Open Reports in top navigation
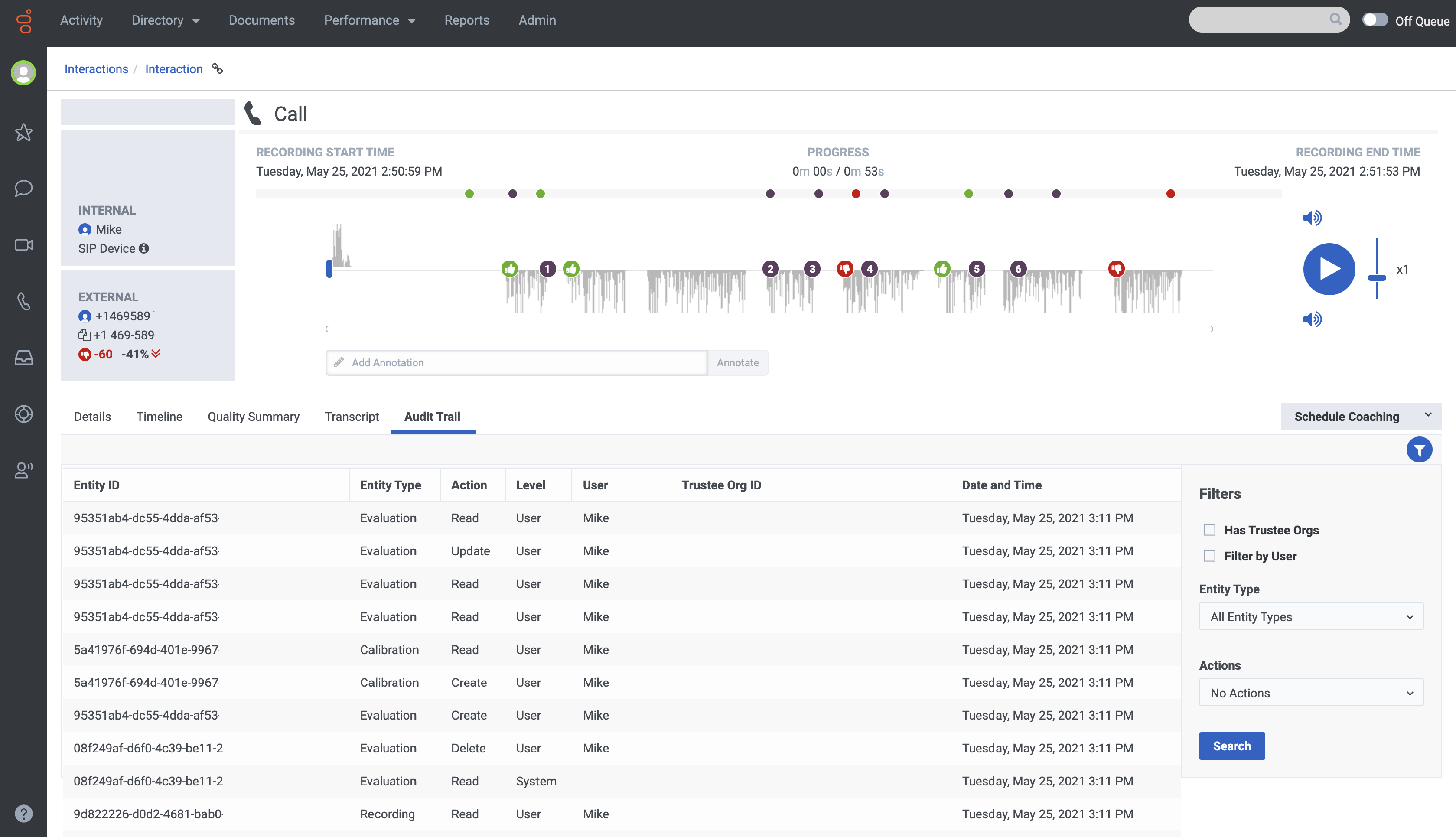1456x837 pixels. [467, 20]
